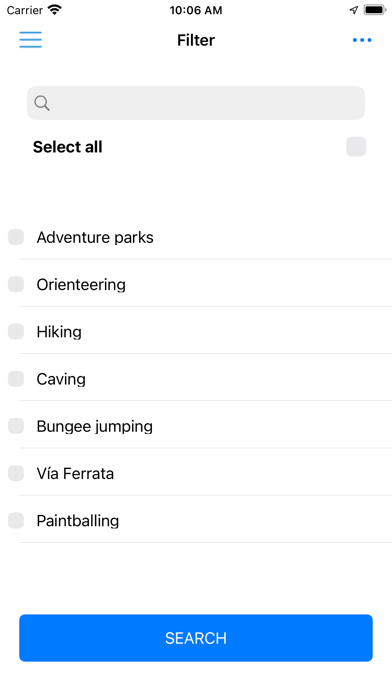Check the Vía Ferrata checkbox

point(16,473)
